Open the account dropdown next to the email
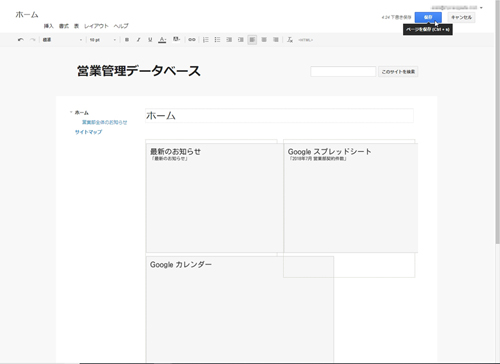Image resolution: width=500 pixels, height=364 pixels. [x=481, y=8]
